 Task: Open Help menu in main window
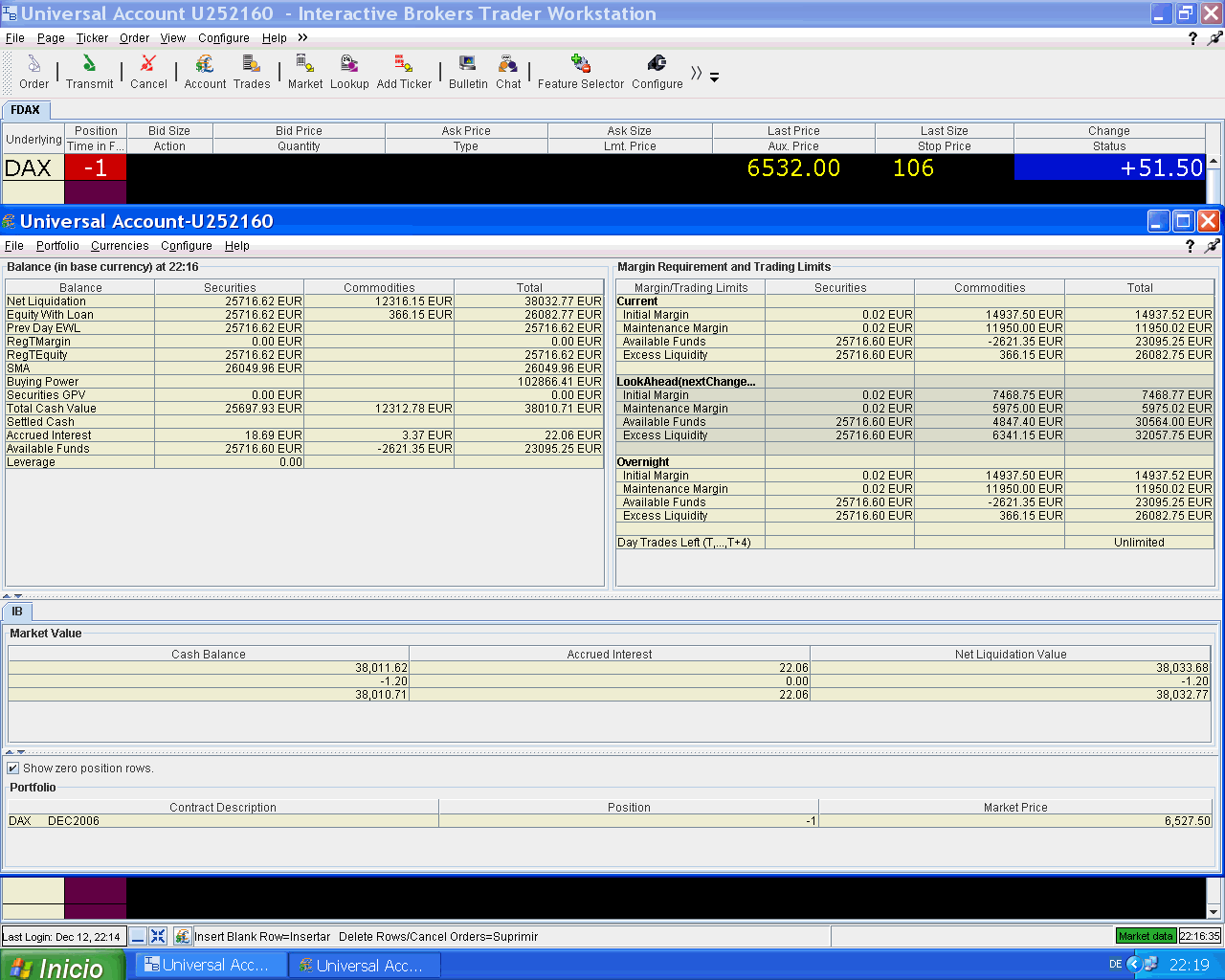(x=275, y=38)
